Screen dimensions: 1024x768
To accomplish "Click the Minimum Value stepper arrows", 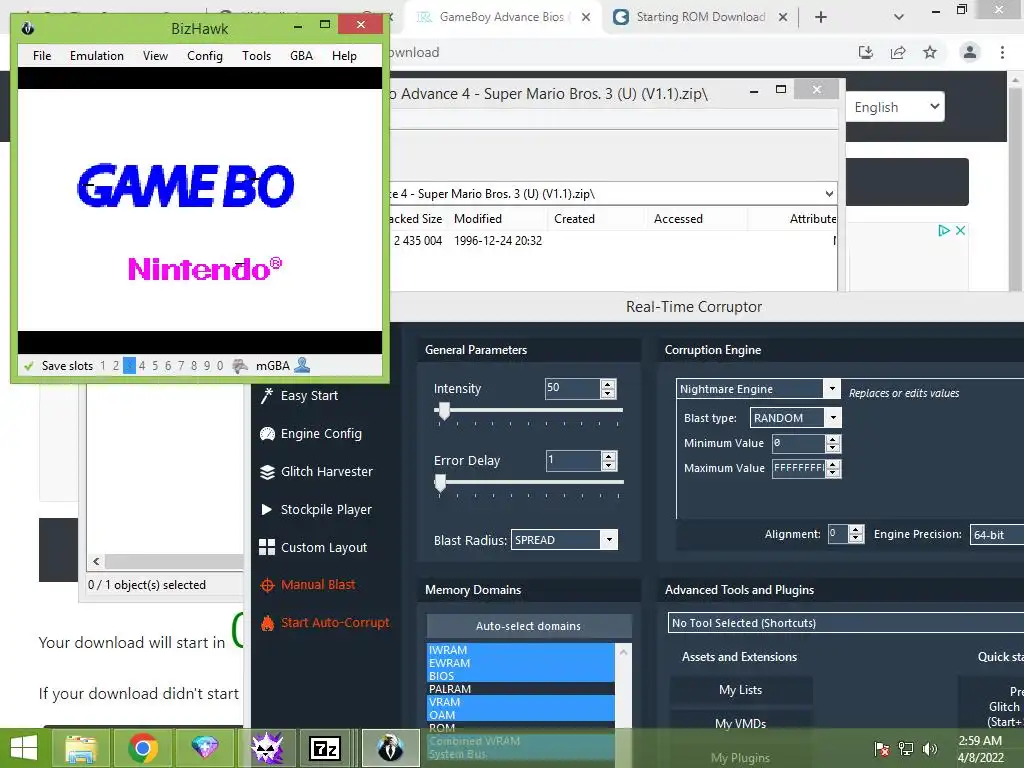I will tap(833, 443).
